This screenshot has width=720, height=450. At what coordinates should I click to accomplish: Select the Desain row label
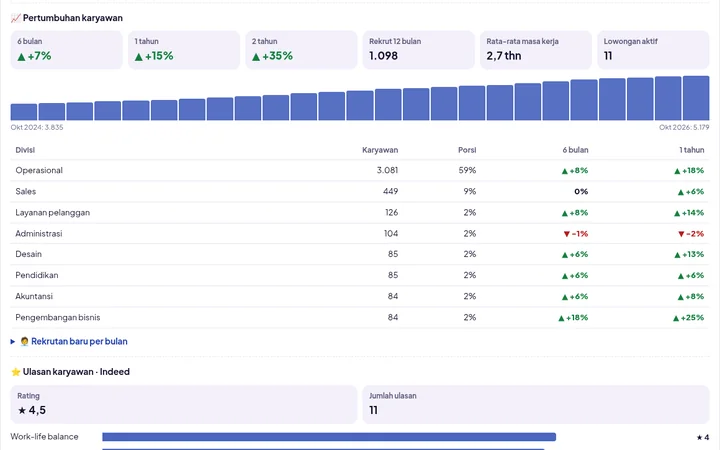(x=28, y=254)
